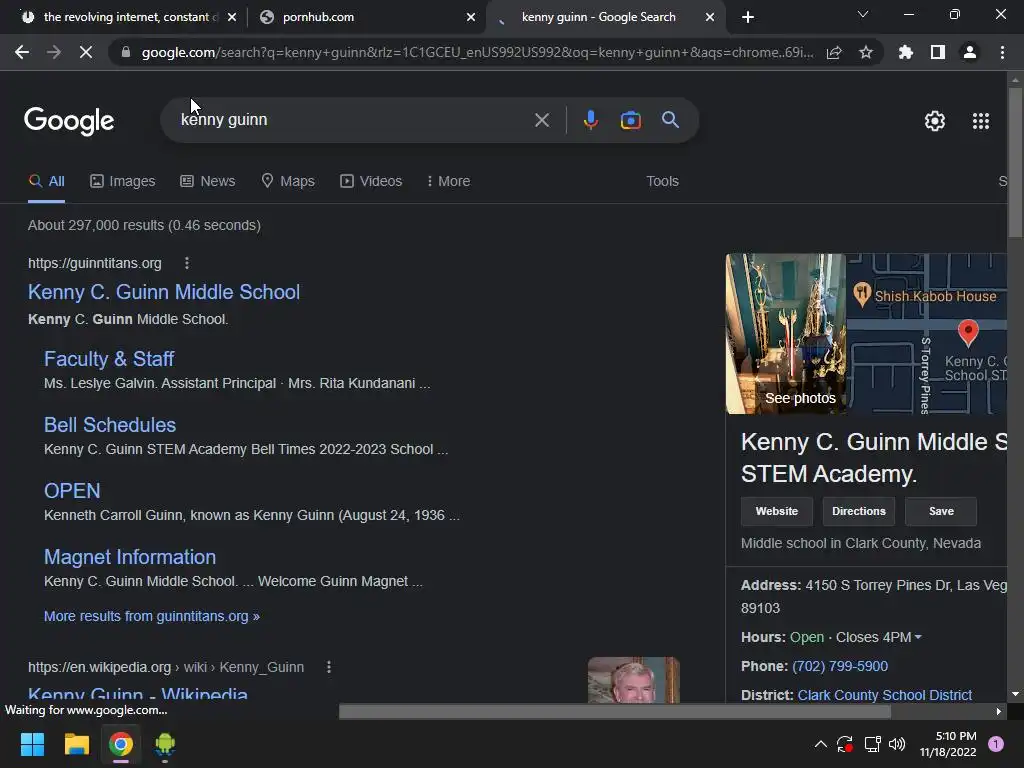Click the Chrome taskbar icon

point(121,744)
